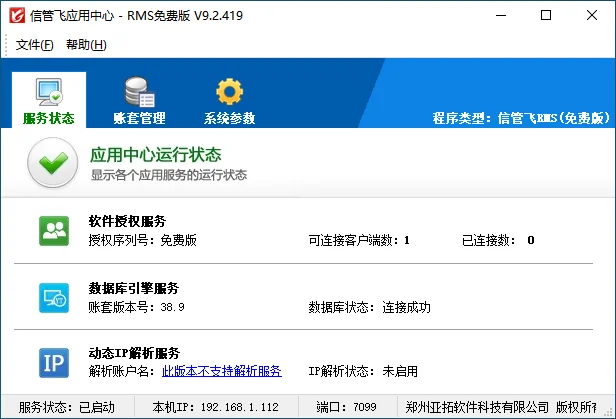Click the 数据库引擎服务 title
The height and width of the screenshot is (419, 616).
point(134,289)
